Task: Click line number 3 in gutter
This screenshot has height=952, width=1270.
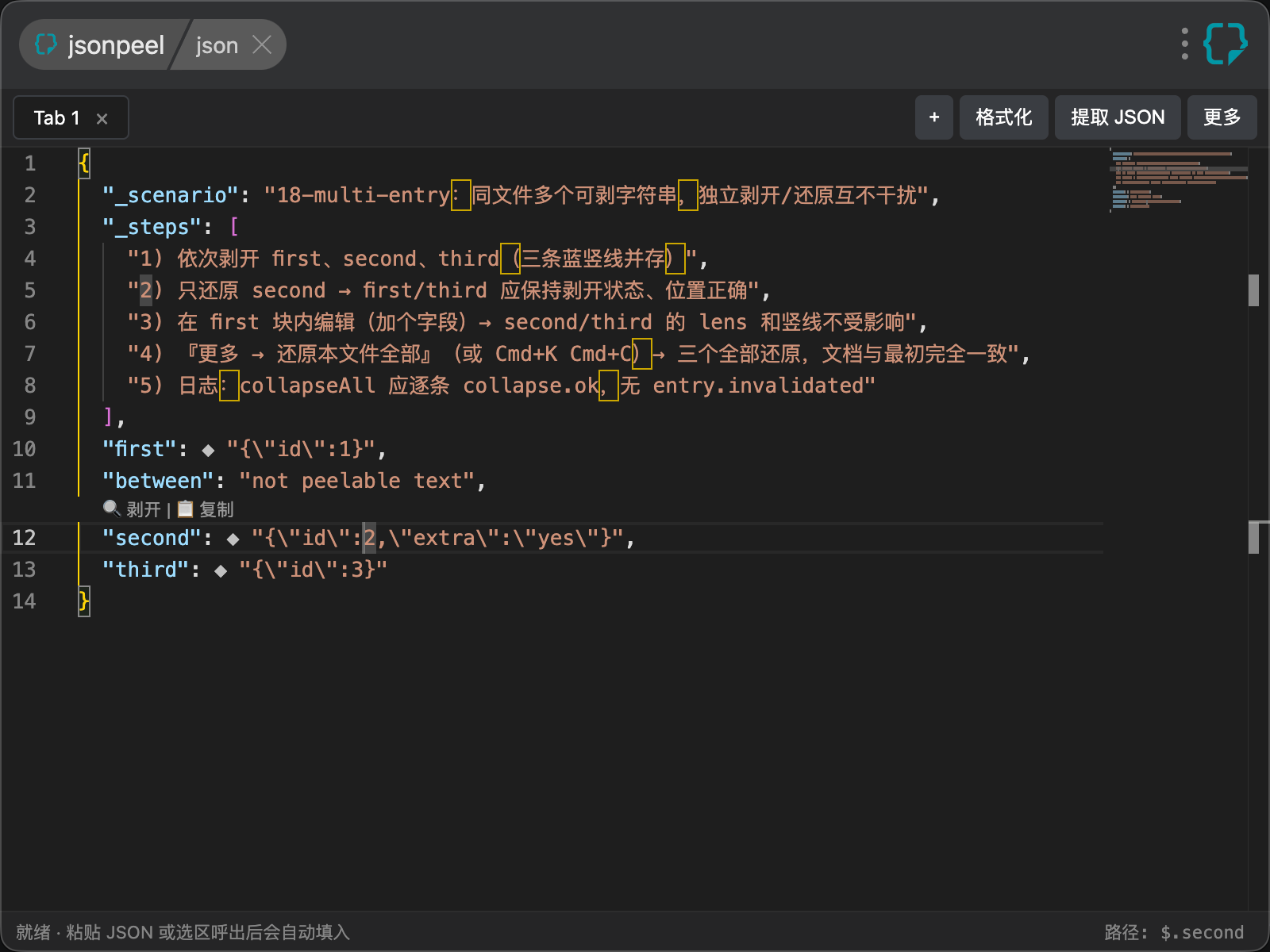Action: point(30,227)
